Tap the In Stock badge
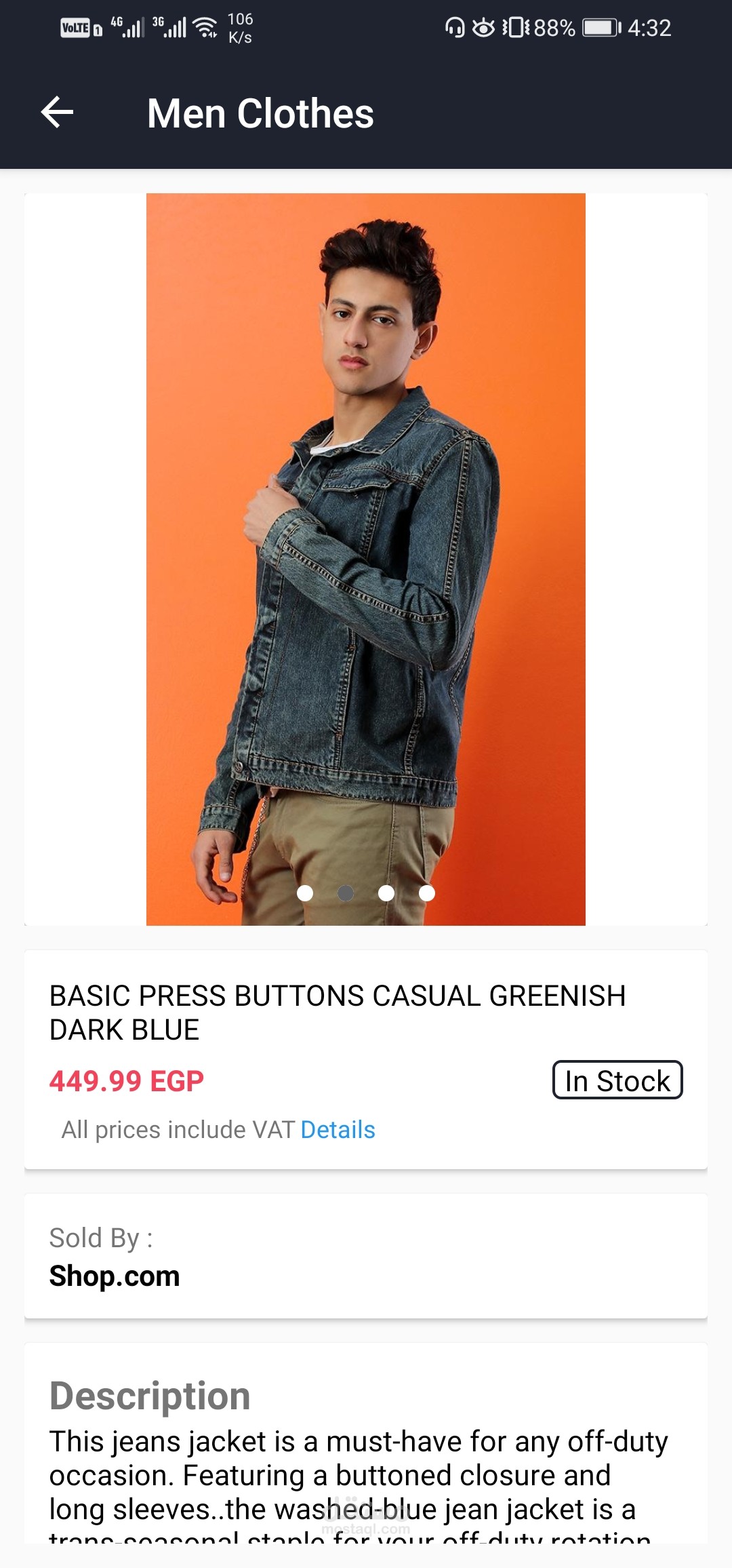This screenshot has width=732, height=1568. [x=617, y=1080]
